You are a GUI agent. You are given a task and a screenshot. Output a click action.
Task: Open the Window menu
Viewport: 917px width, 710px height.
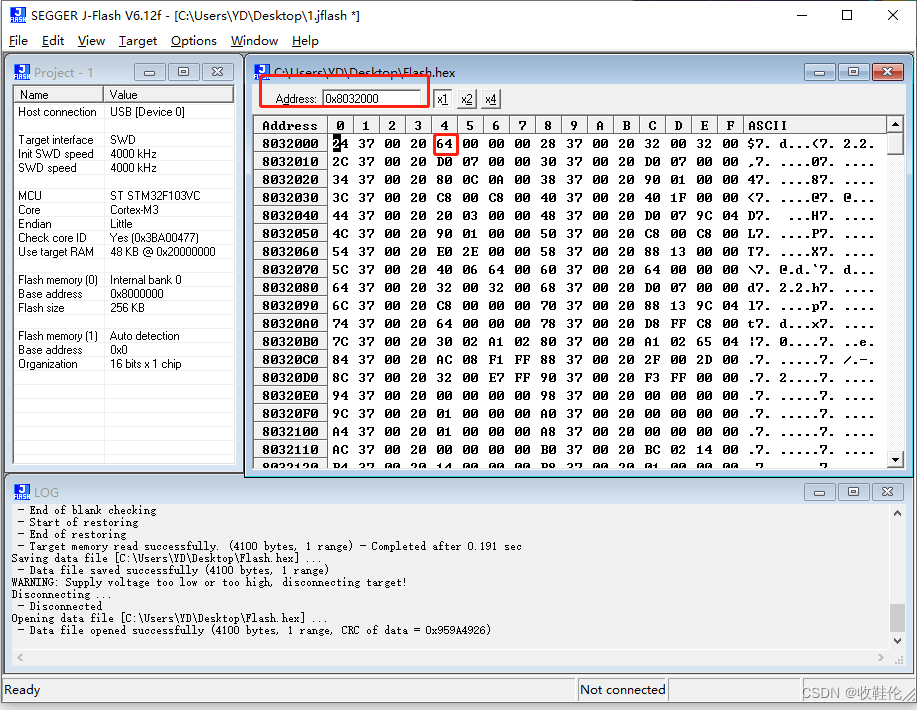tap(254, 41)
